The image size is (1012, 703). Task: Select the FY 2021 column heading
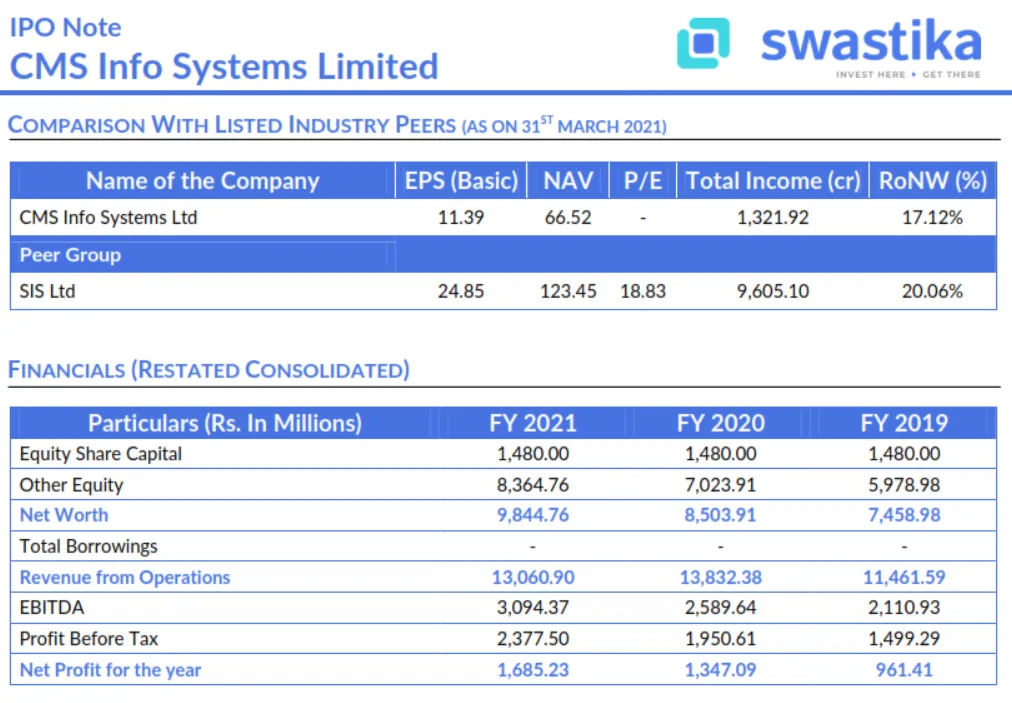pyautogui.click(x=533, y=422)
